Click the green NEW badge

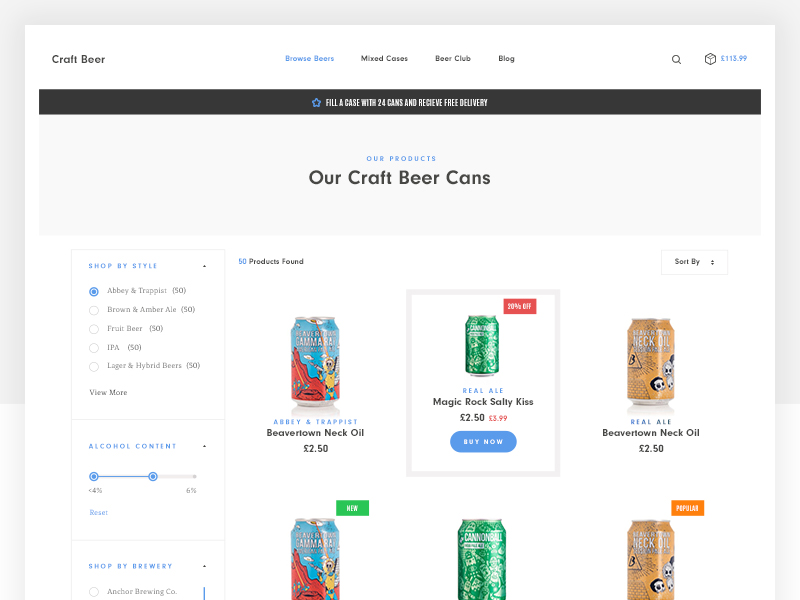click(x=352, y=508)
